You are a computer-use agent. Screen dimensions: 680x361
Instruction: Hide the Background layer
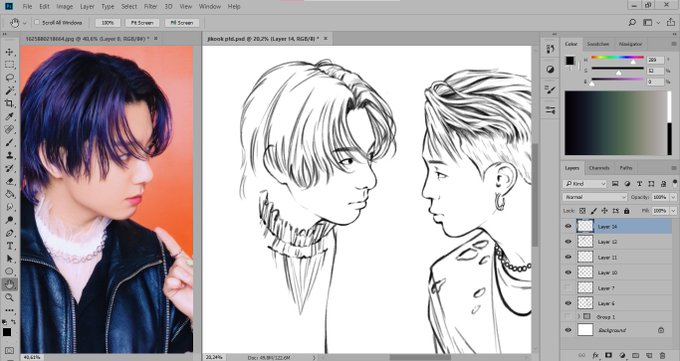point(568,330)
